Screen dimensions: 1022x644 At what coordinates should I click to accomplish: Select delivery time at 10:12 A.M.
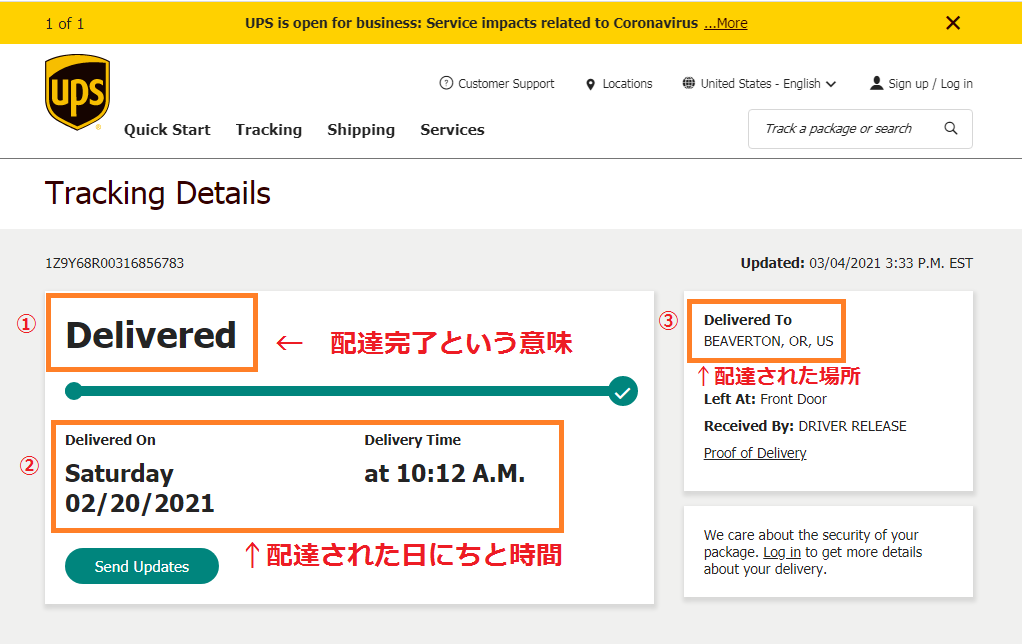tap(445, 473)
